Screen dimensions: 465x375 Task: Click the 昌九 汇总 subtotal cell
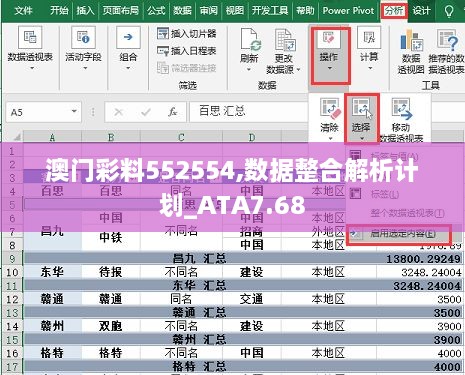(x=199, y=259)
